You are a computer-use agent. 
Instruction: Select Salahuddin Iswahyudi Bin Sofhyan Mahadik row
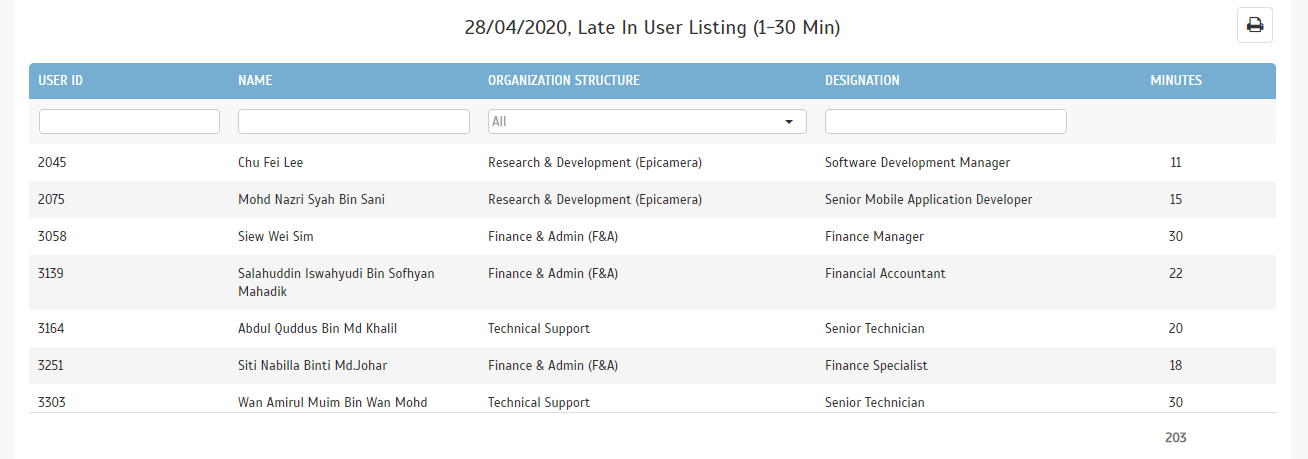[x=652, y=282]
